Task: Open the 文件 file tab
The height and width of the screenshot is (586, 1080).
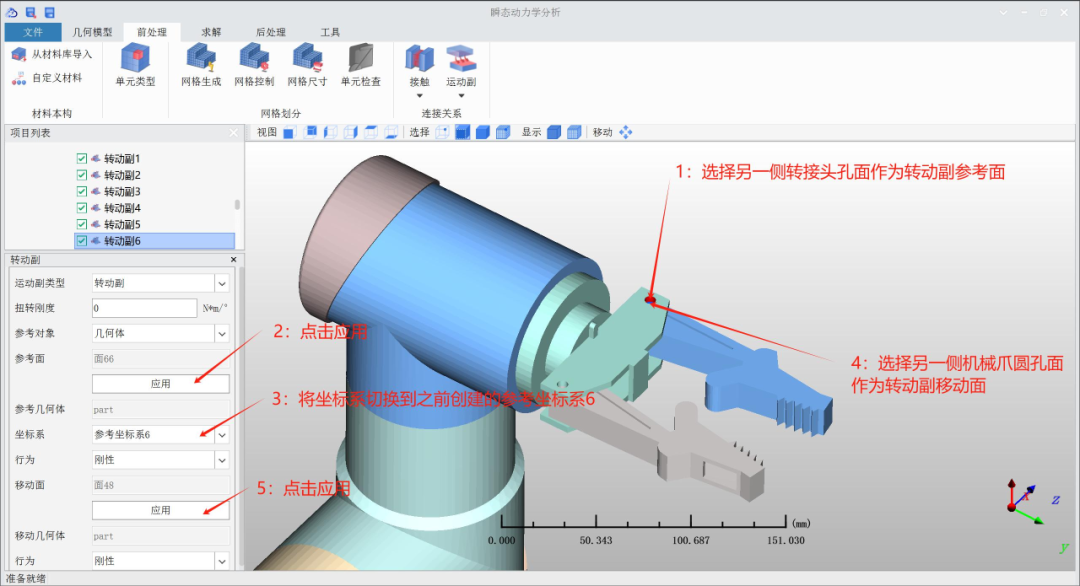Action: coord(32,32)
